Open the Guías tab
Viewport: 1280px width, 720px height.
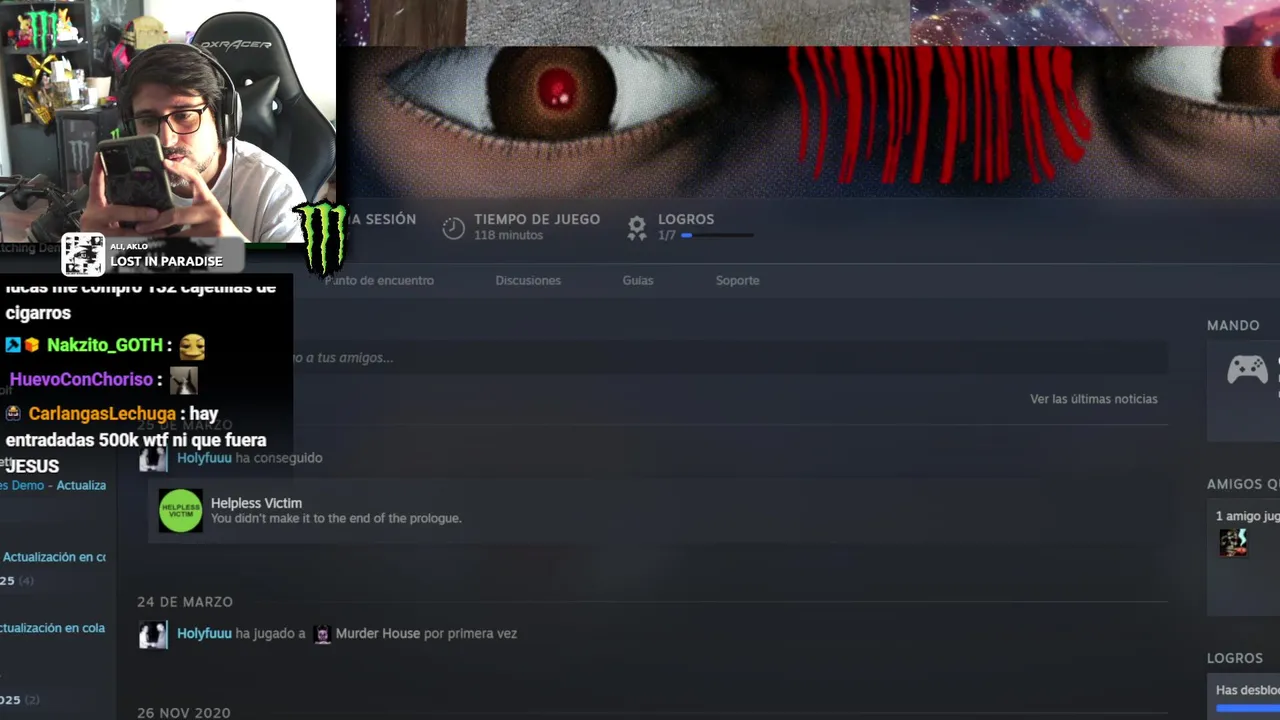coord(638,281)
